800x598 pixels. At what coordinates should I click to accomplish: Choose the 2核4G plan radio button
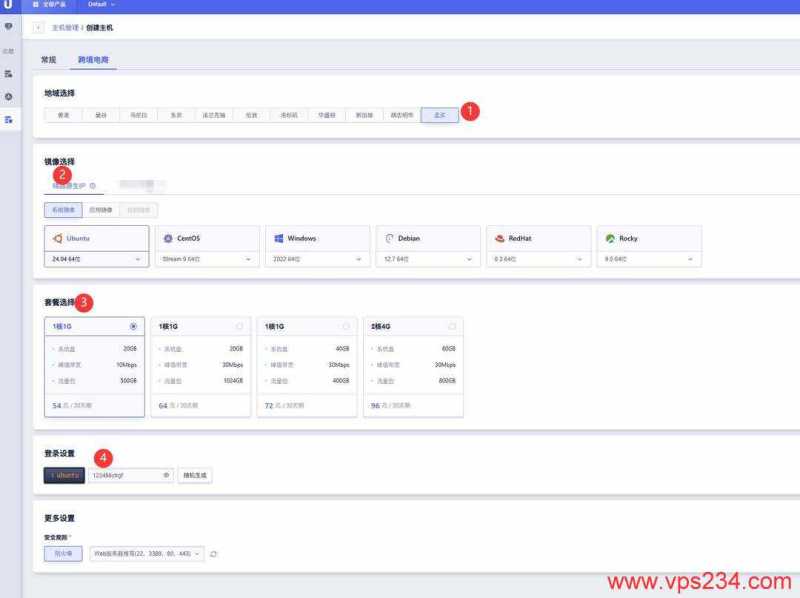(452, 326)
